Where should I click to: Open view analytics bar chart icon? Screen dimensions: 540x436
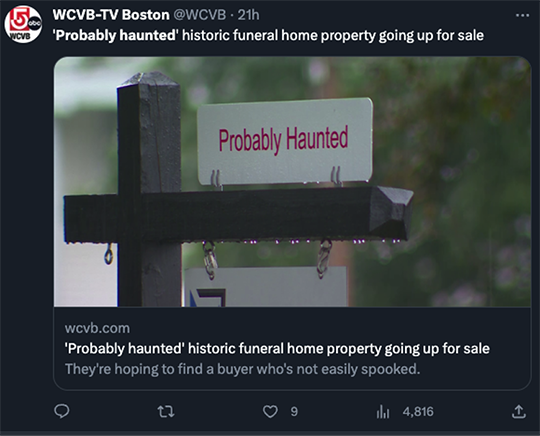[383, 412]
